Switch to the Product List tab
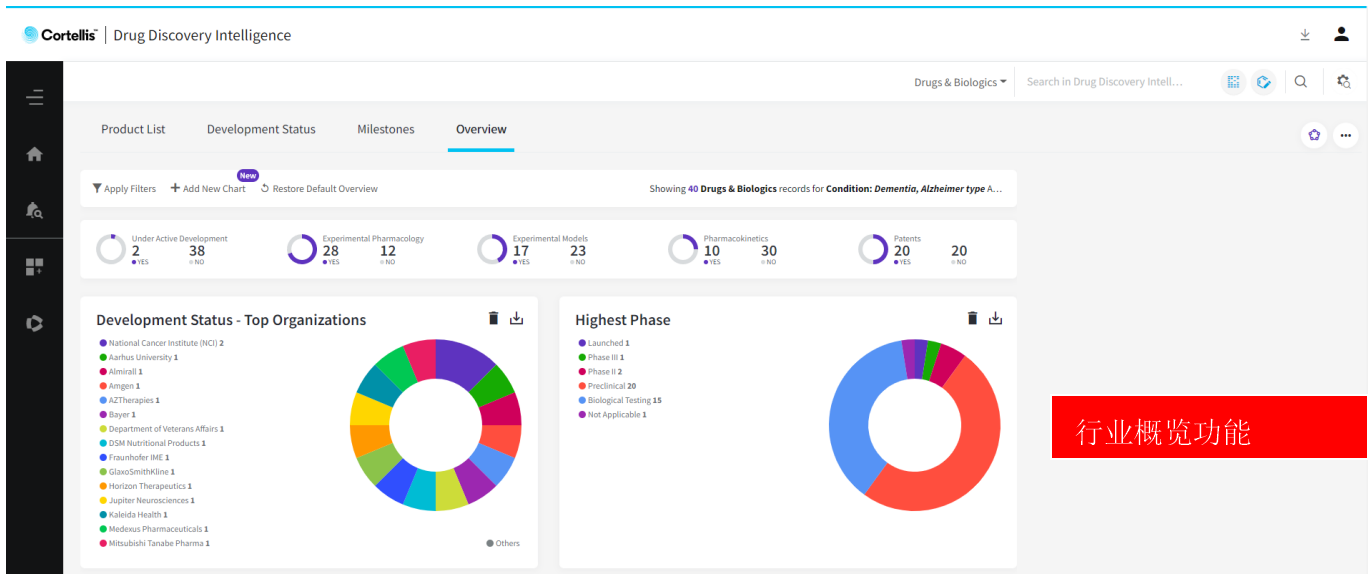 133,129
